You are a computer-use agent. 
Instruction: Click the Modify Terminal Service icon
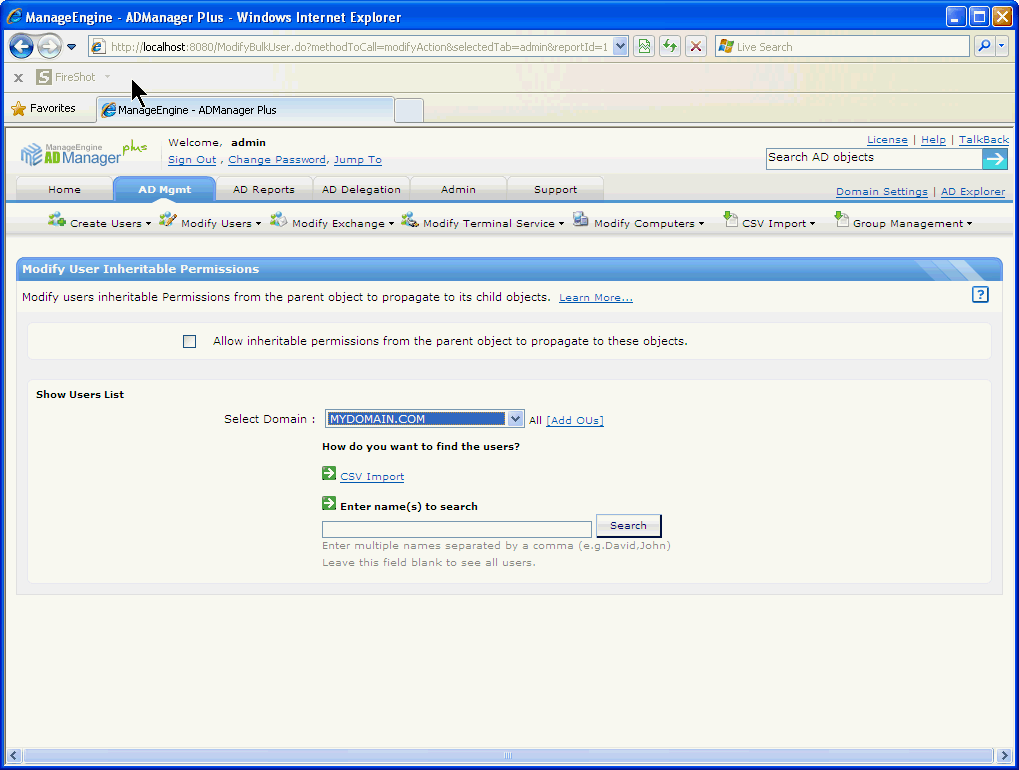(x=409, y=220)
